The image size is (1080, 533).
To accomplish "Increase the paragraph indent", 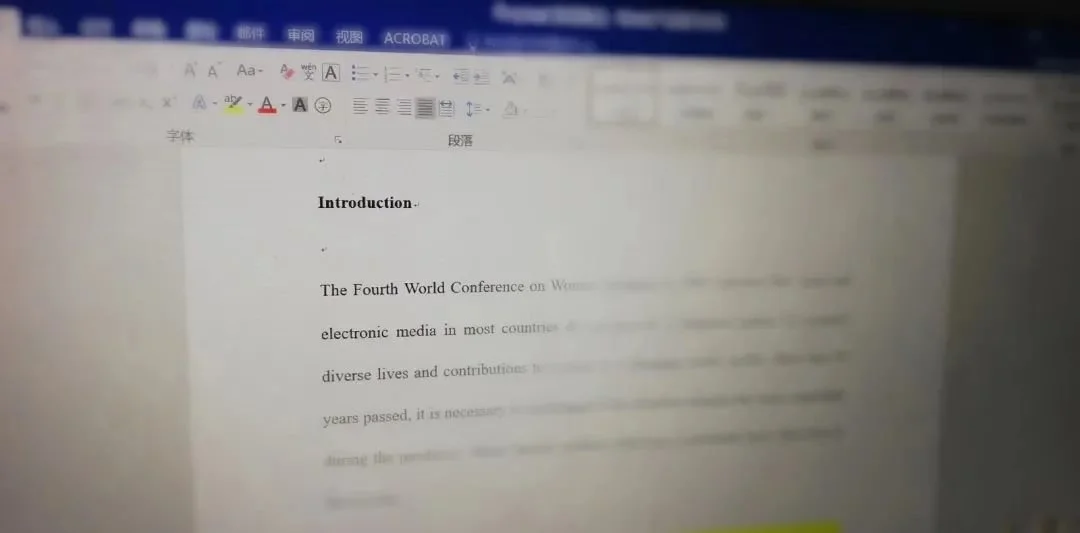I will click(481, 77).
